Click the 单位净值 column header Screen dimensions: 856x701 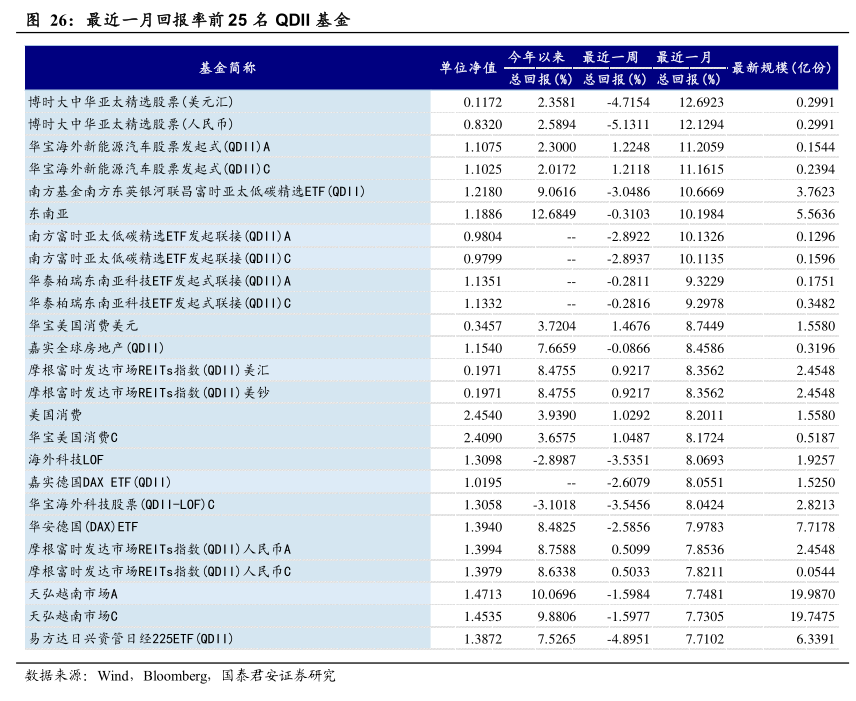click(x=468, y=68)
